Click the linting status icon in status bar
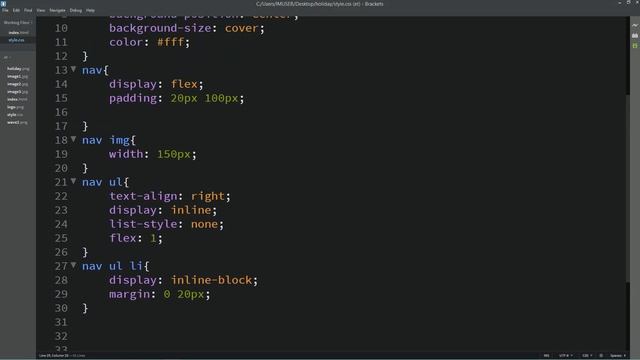This screenshot has height=360, width=640. [601, 356]
